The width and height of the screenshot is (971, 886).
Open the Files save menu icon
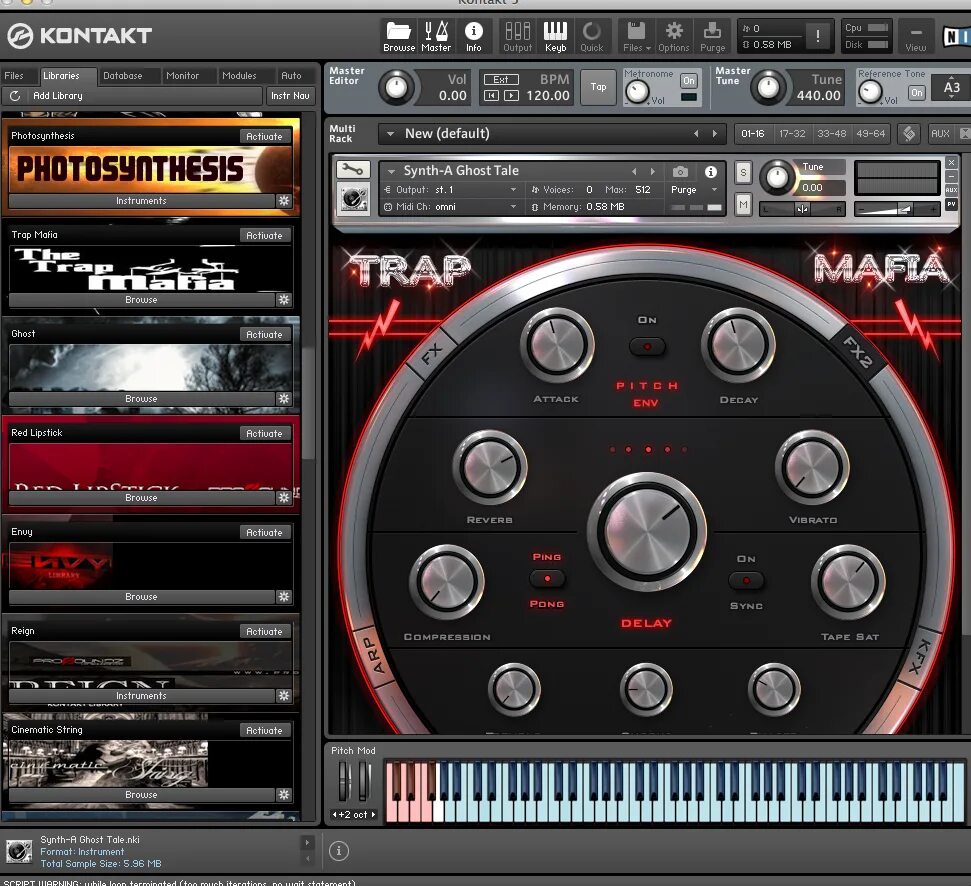pos(636,36)
